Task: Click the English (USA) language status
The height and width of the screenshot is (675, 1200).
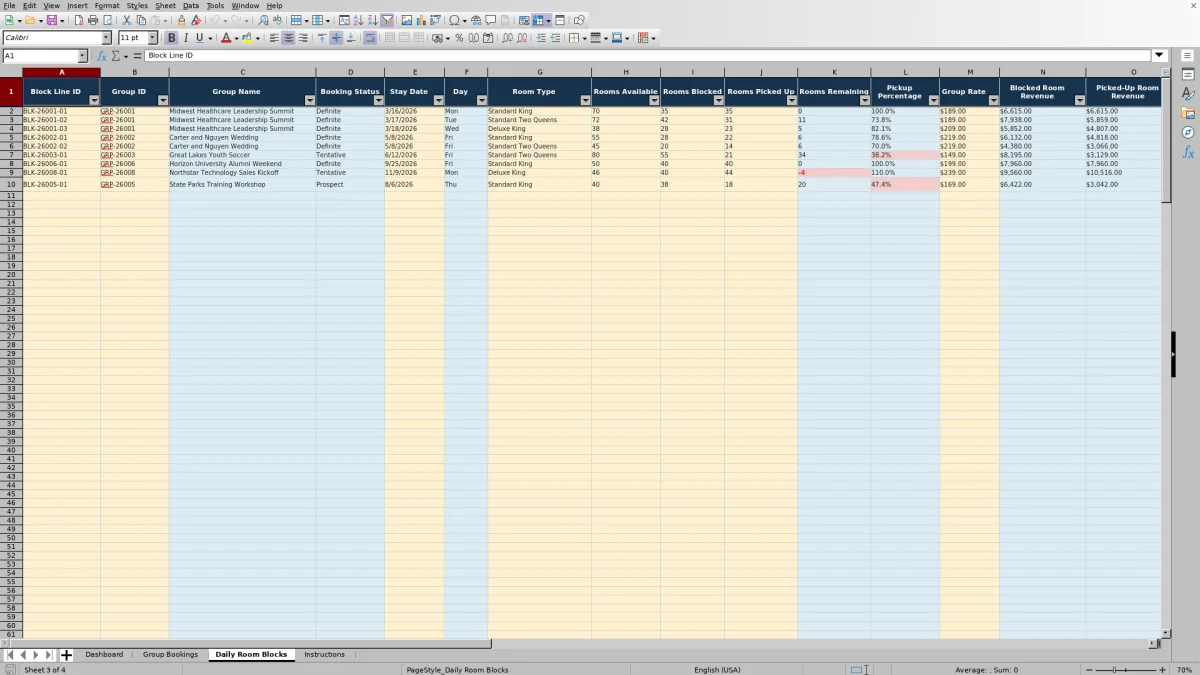Action: click(x=717, y=670)
